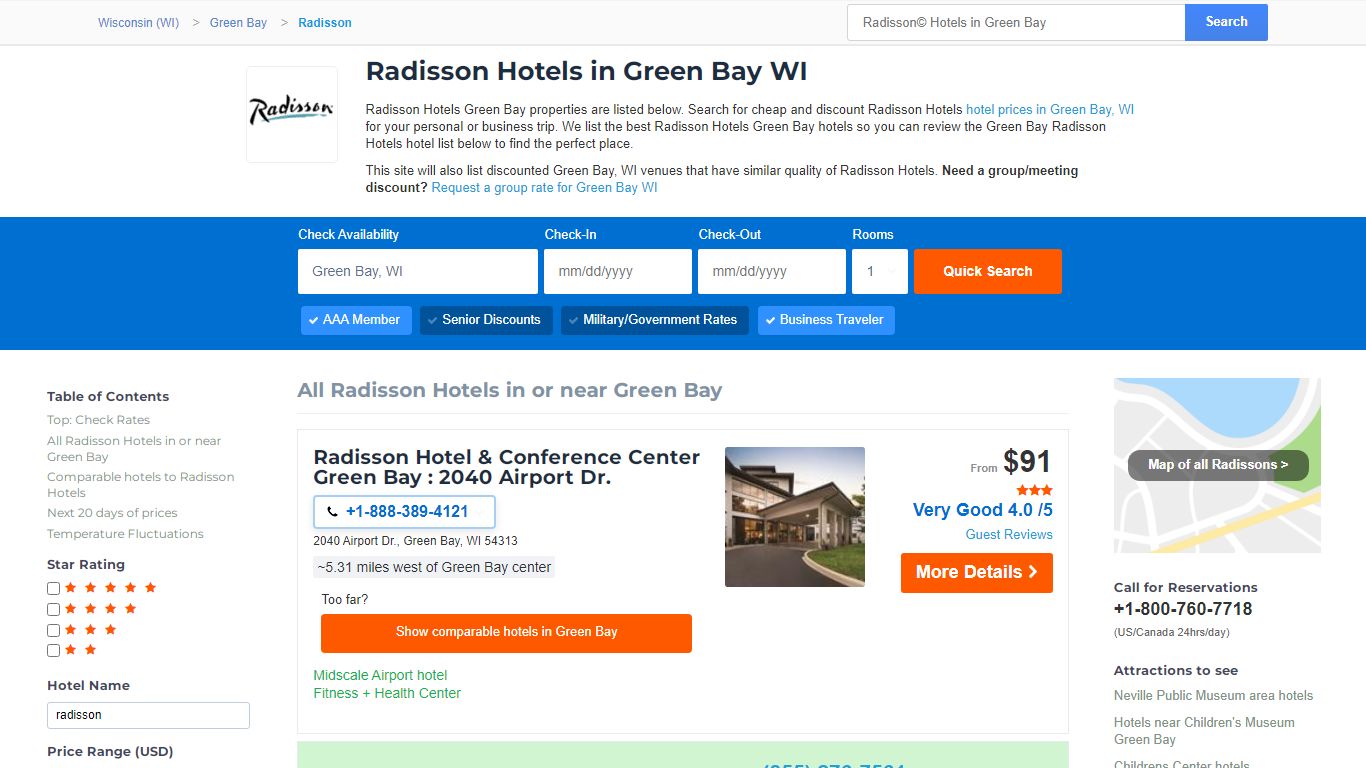The image size is (1366, 768).
Task: Click the Very Good 4.0 /5 rating
Action: click(x=983, y=510)
